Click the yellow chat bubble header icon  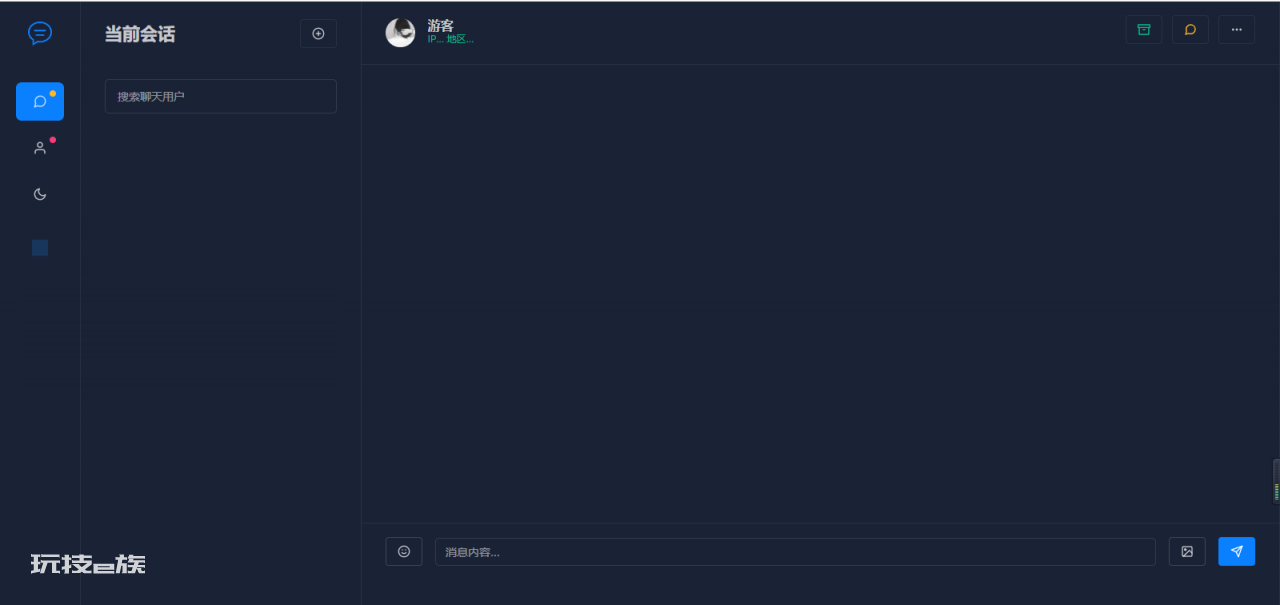[x=1190, y=29]
